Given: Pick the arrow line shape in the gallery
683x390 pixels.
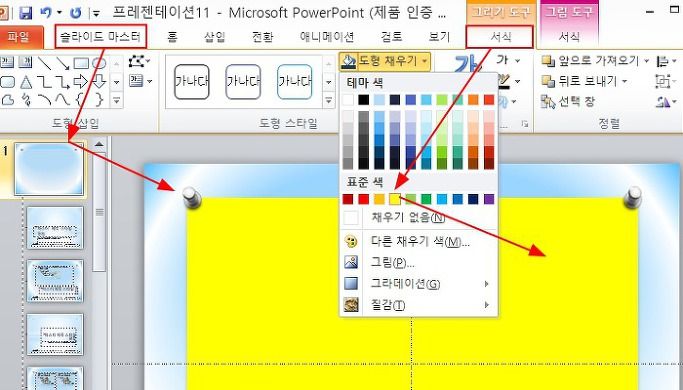Looking at the screenshot, I should [x=63, y=63].
